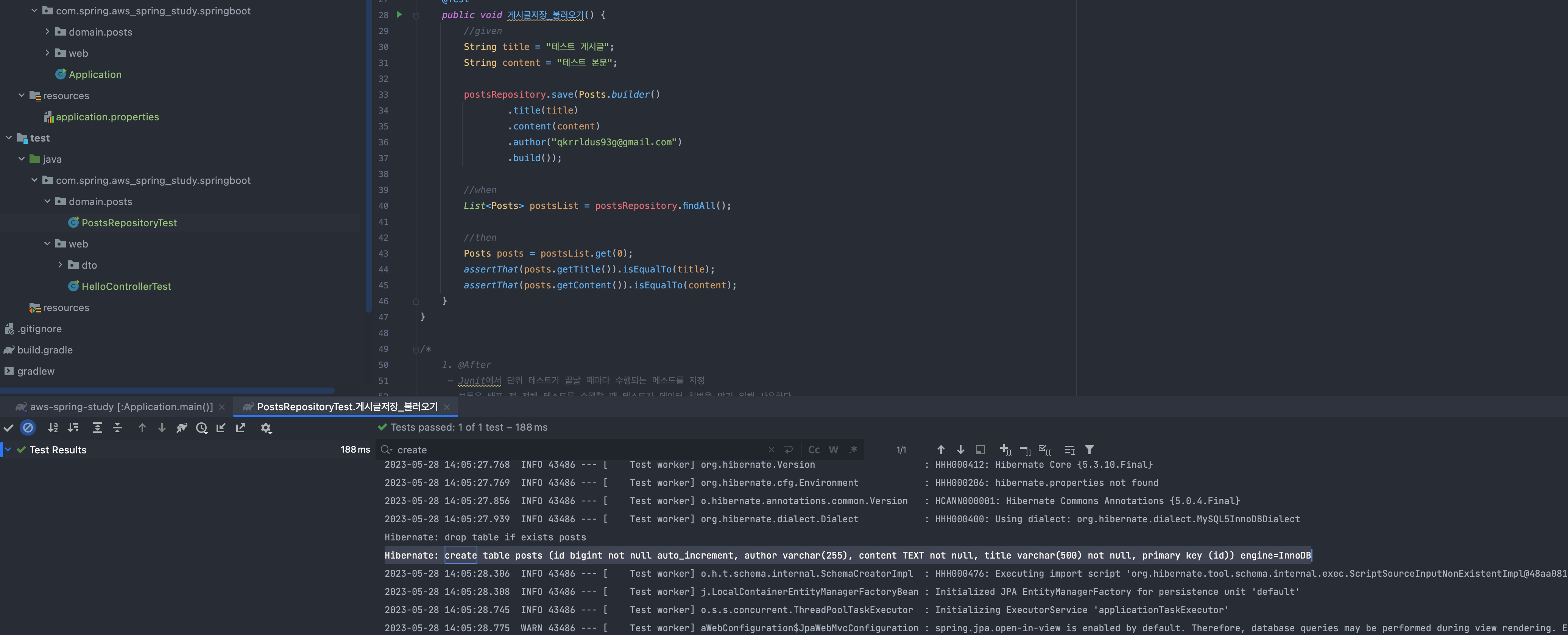Image resolution: width=1568 pixels, height=635 pixels.
Task: Jump to previous search occurrence
Action: coord(941,450)
